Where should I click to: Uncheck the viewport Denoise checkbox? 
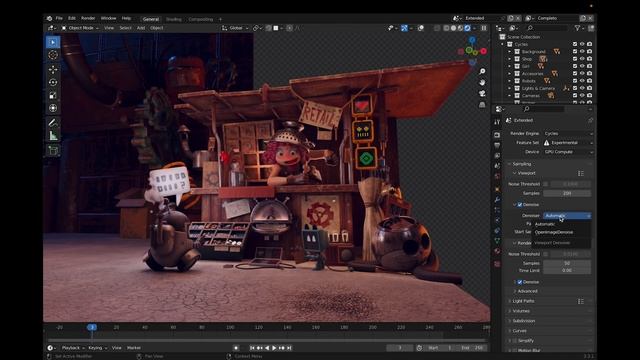[x=520, y=204]
